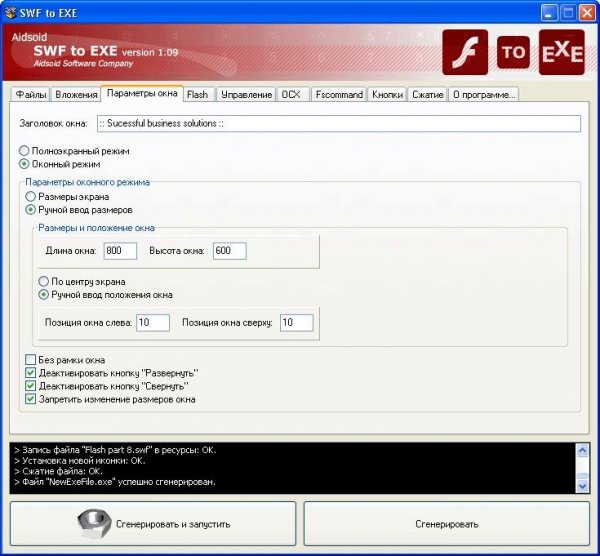
Task: Click log line "Сжатие файла: OK."
Action: click(58, 471)
